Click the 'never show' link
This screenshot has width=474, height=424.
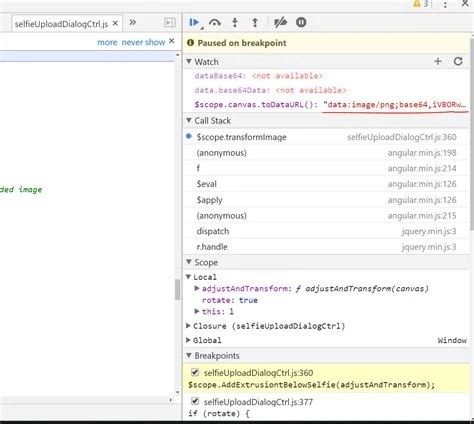point(143,42)
